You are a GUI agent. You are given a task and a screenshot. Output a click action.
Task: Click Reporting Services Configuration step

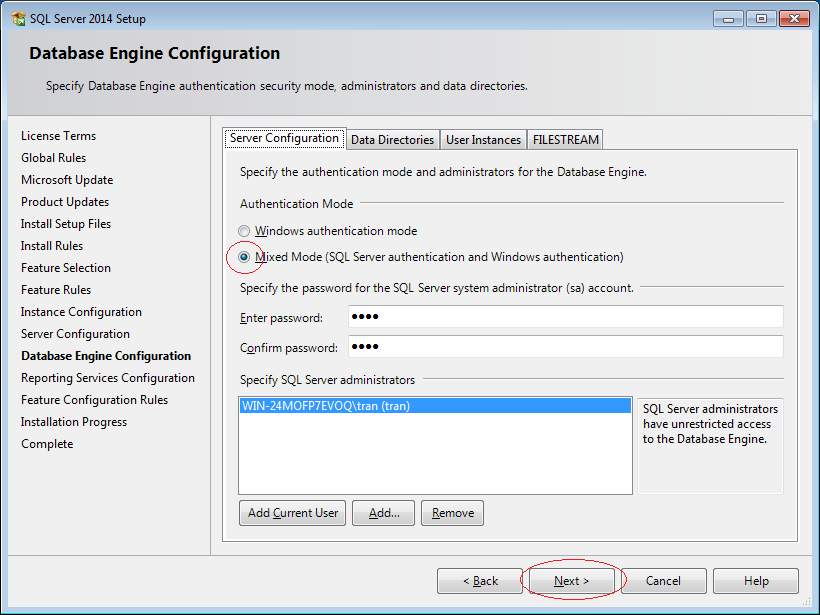point(108,378)
